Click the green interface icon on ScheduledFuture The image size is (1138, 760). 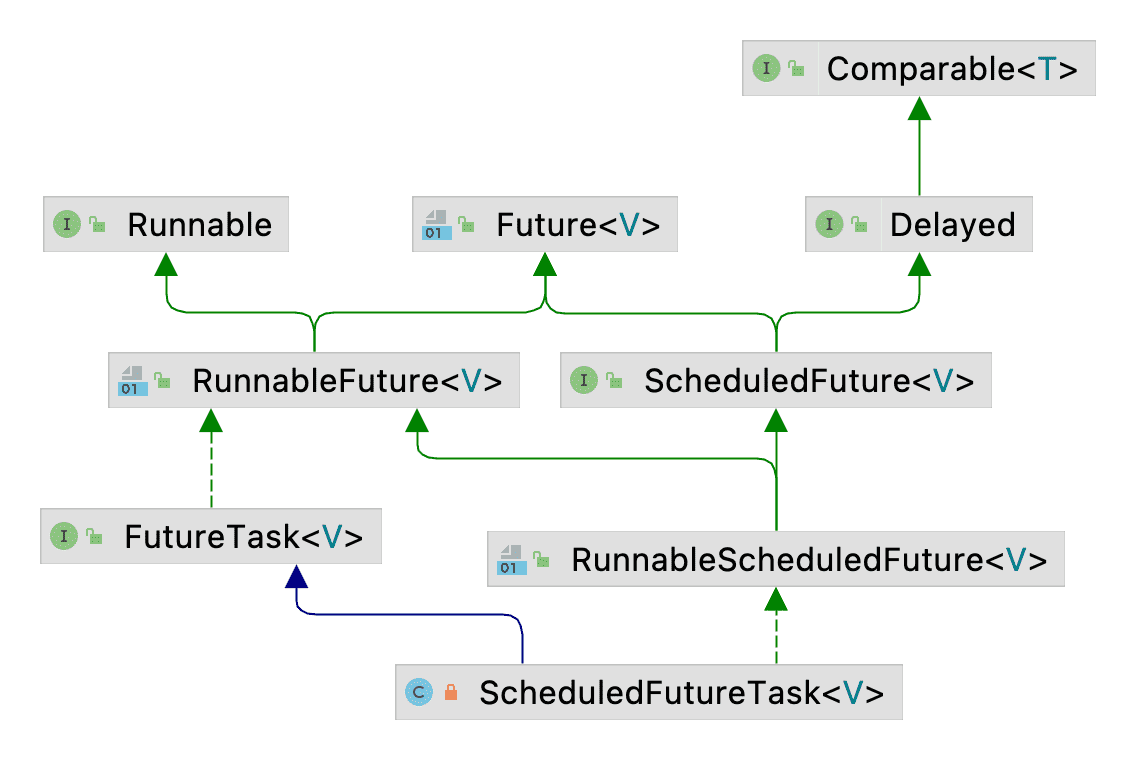coord(584,381)
